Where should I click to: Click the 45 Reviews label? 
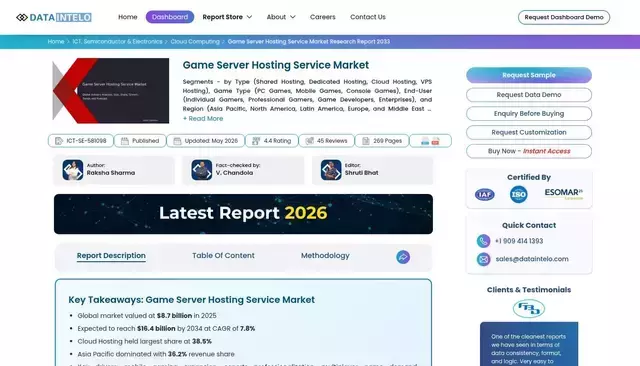pos(332,141)
